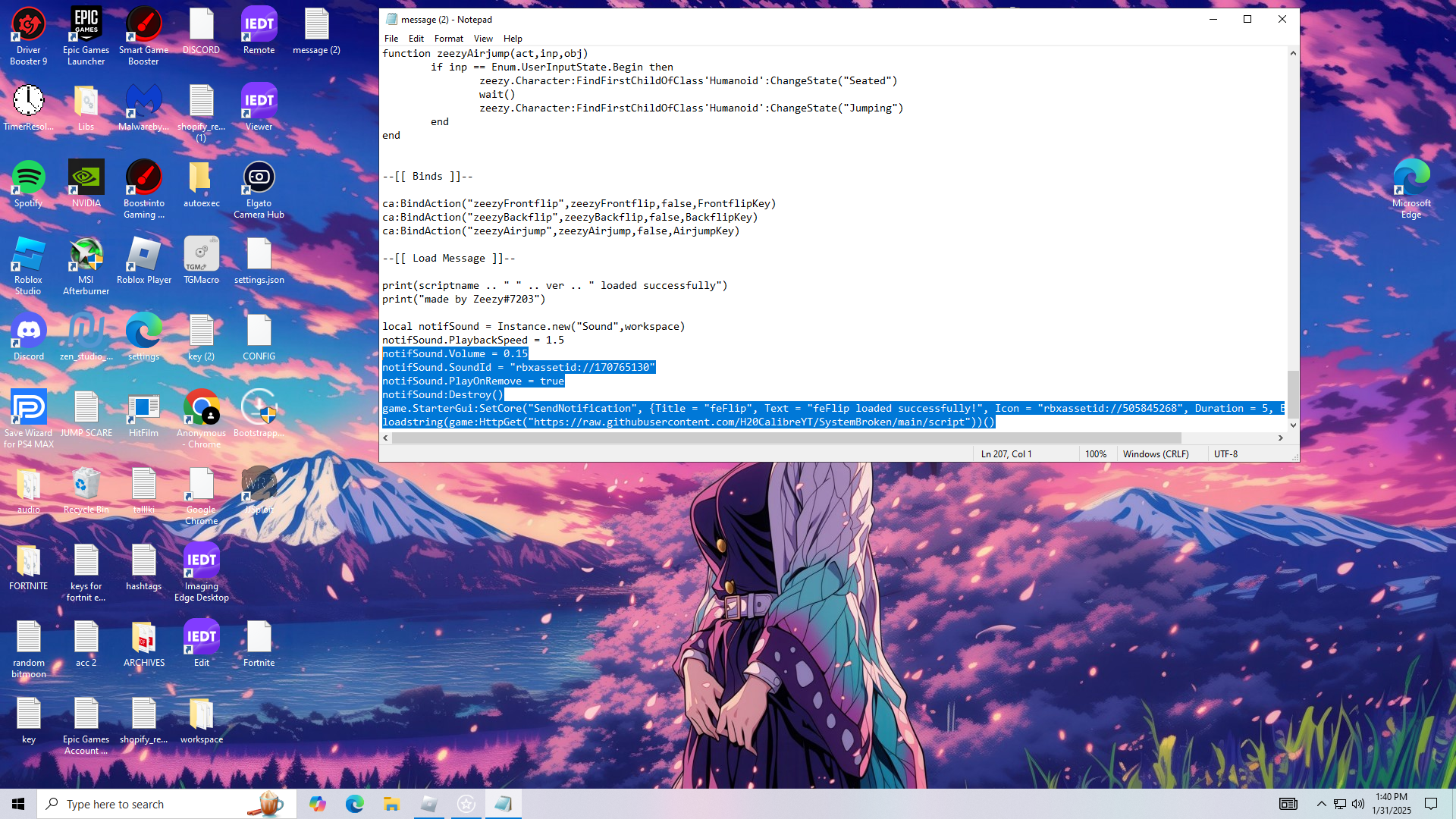This screenshot has height=819, width=1456.
Task: Open File Explorer from the taskbar
Action: [x=391, y=804]
